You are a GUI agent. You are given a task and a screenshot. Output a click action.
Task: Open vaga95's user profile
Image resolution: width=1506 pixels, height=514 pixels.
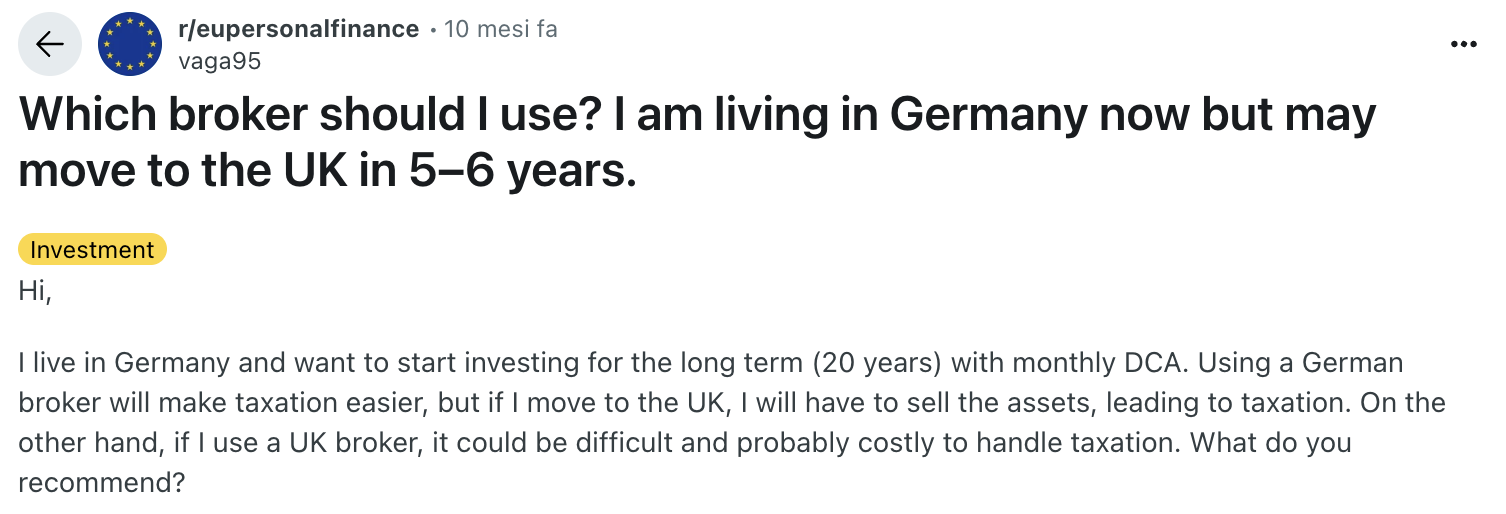tap(219, 61)
